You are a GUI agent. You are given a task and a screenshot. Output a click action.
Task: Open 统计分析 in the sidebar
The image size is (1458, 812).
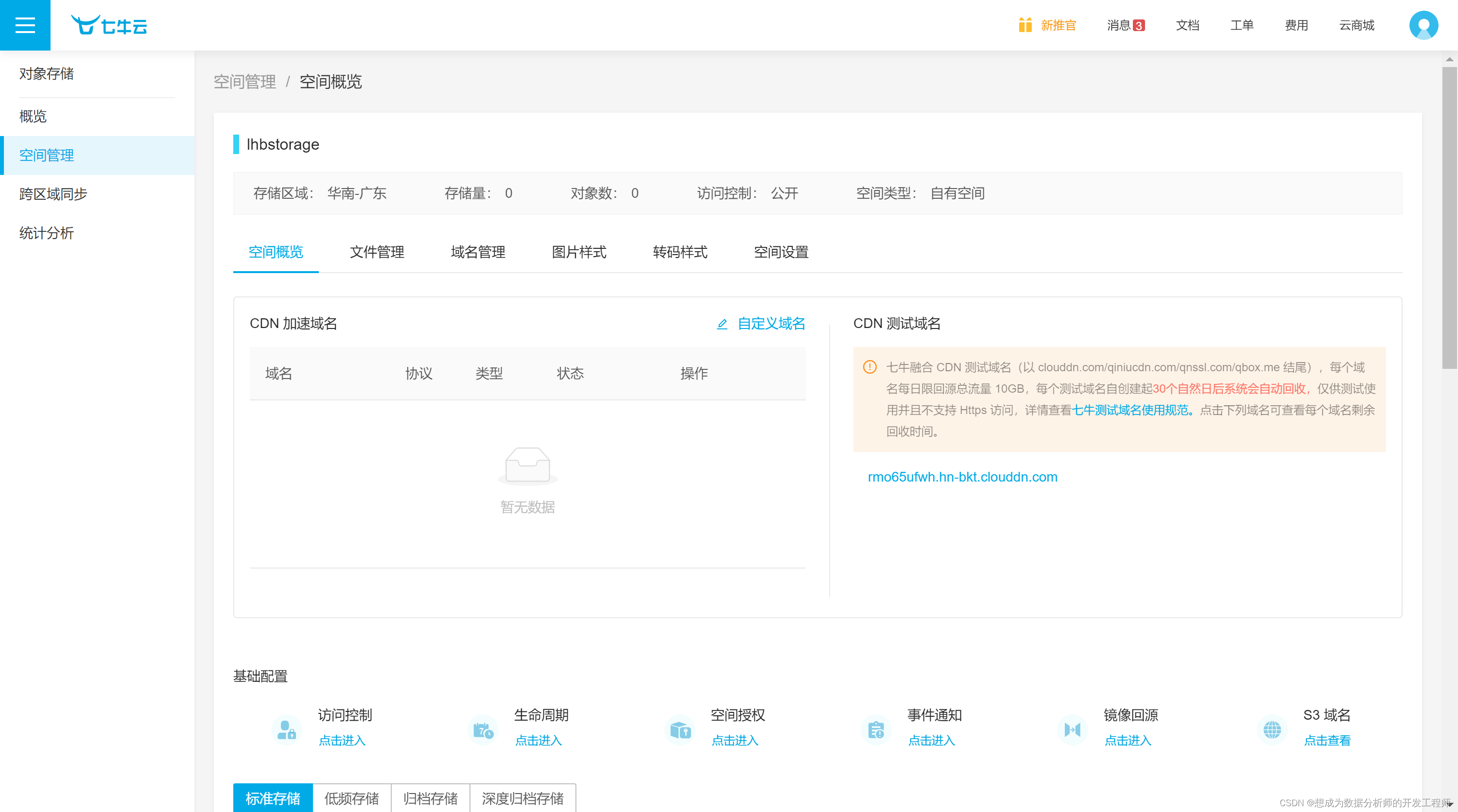pos(97,233)
